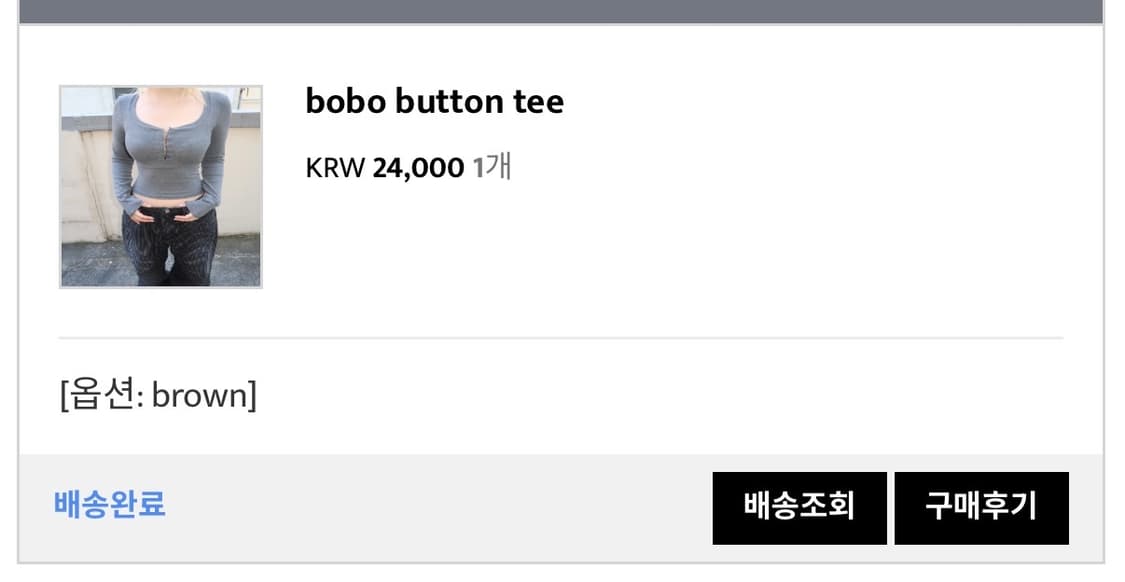Screen dimensions: 1125x582
Task: Click the quantity indicator showing 1개
Action: point(489,166)
